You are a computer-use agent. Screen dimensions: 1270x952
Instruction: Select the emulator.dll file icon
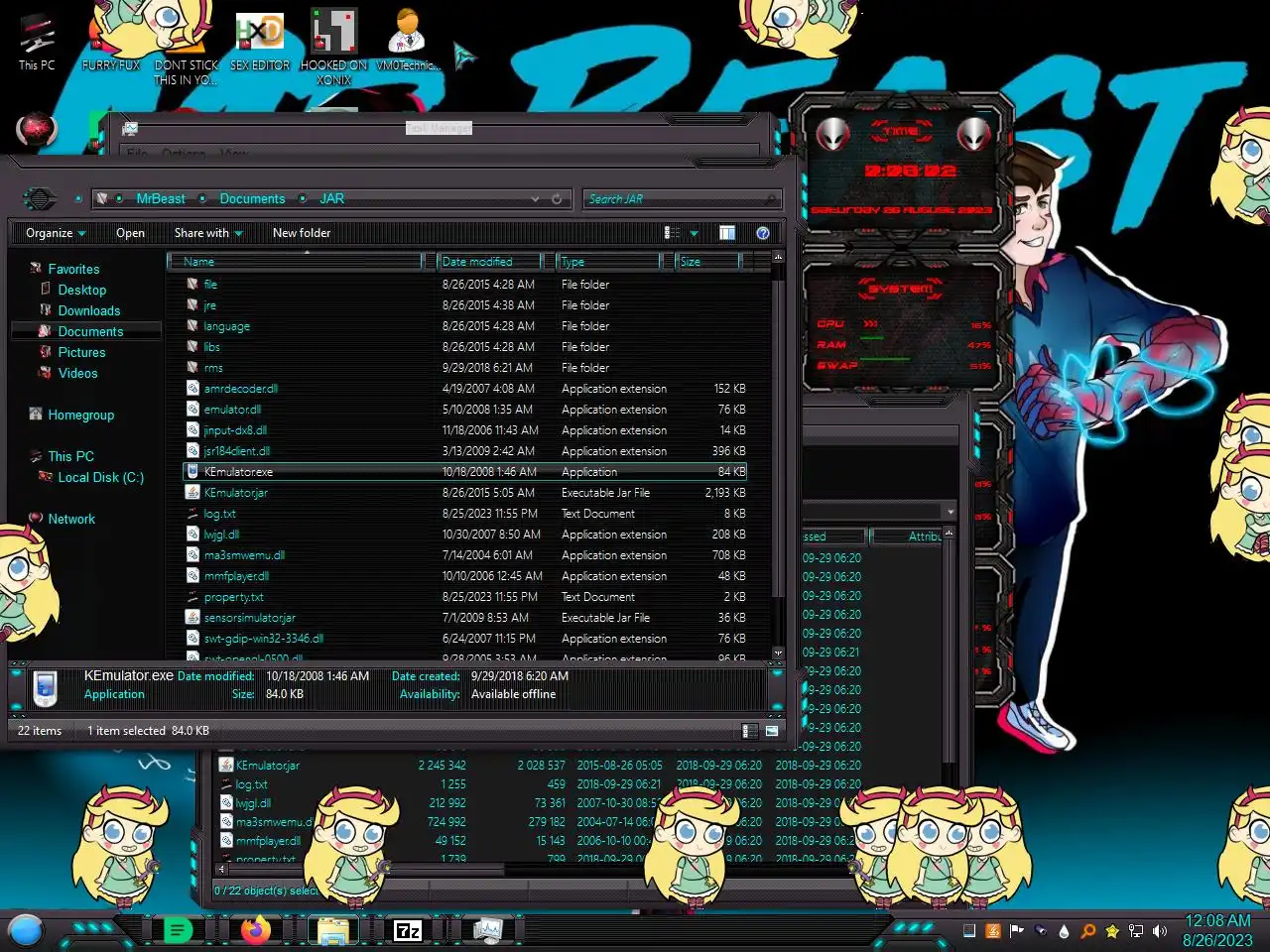click(x=192, y=409)
